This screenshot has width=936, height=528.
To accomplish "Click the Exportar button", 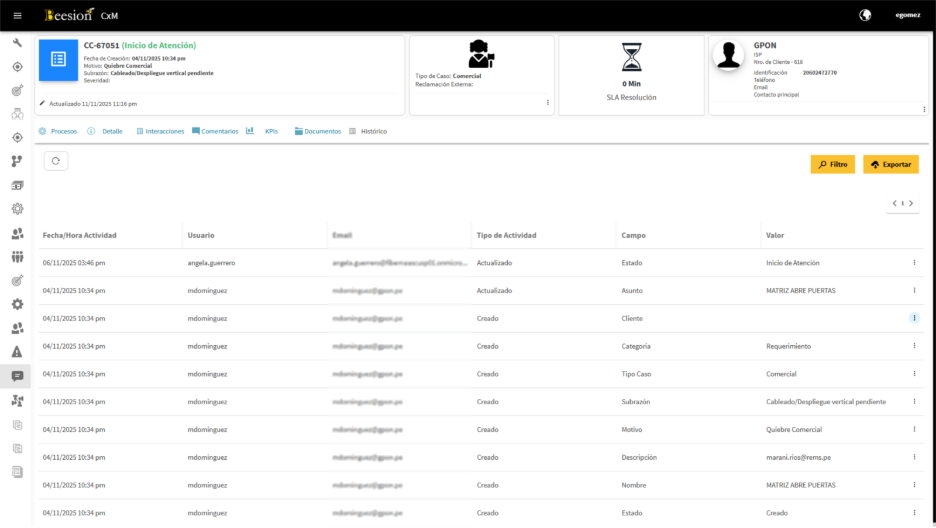I will (890, 164).
